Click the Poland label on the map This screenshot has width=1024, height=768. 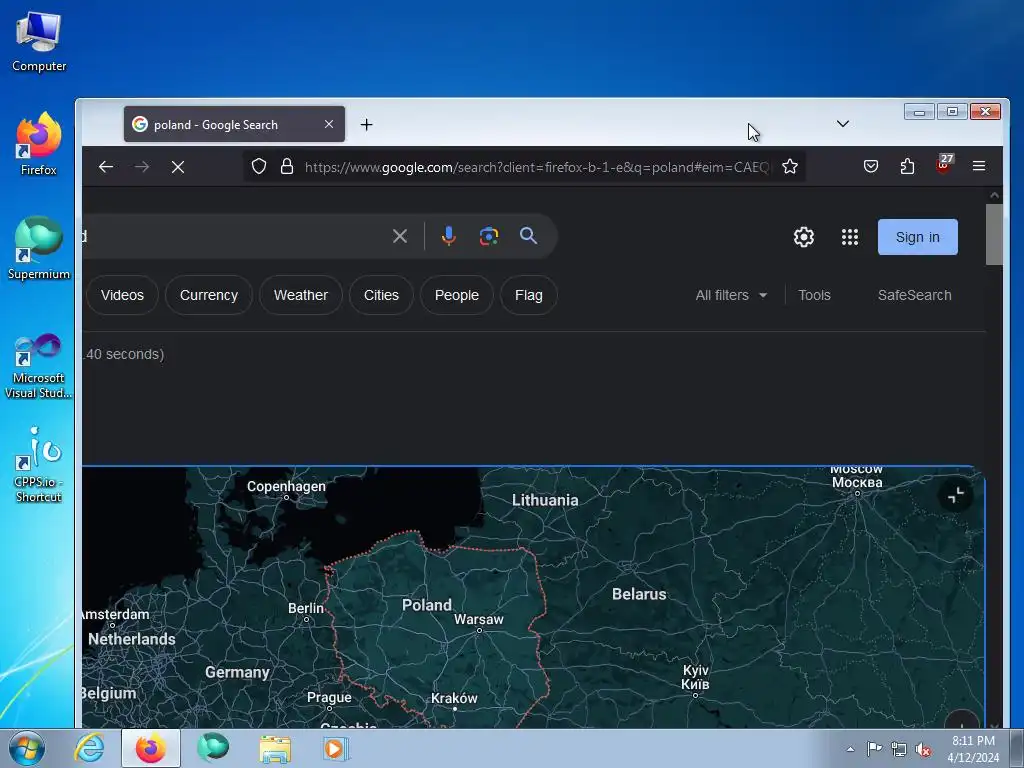(x=426, y=605)
